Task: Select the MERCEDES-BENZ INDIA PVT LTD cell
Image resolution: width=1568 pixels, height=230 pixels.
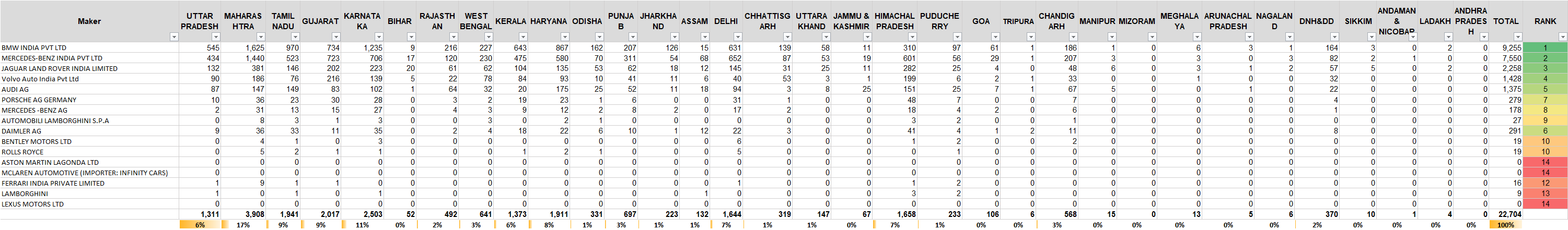Action: pos(89,58)
